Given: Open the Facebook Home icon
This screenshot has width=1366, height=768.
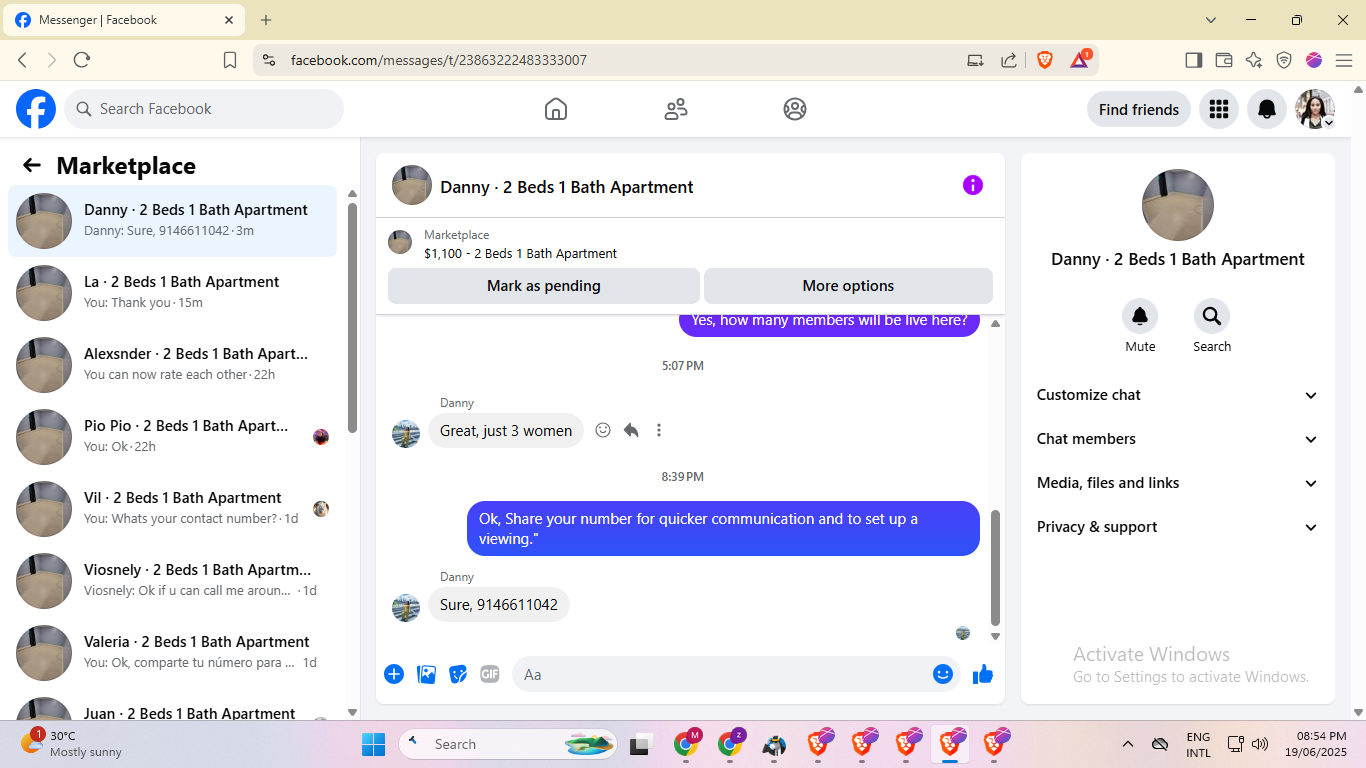Looking at the screenshot, I should click(x=556, y=109).
